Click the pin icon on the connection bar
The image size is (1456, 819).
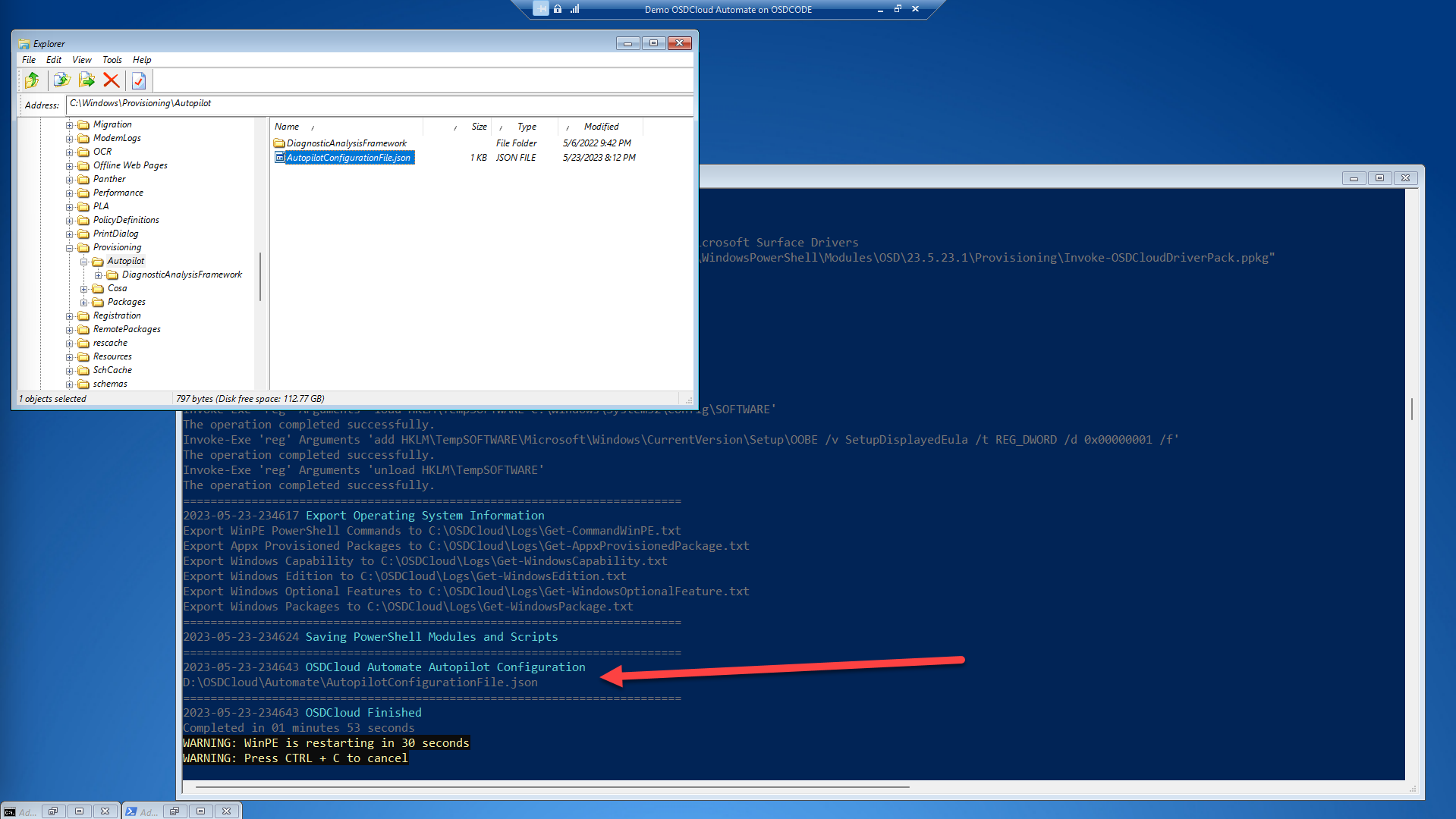click(x=540, y=9)
